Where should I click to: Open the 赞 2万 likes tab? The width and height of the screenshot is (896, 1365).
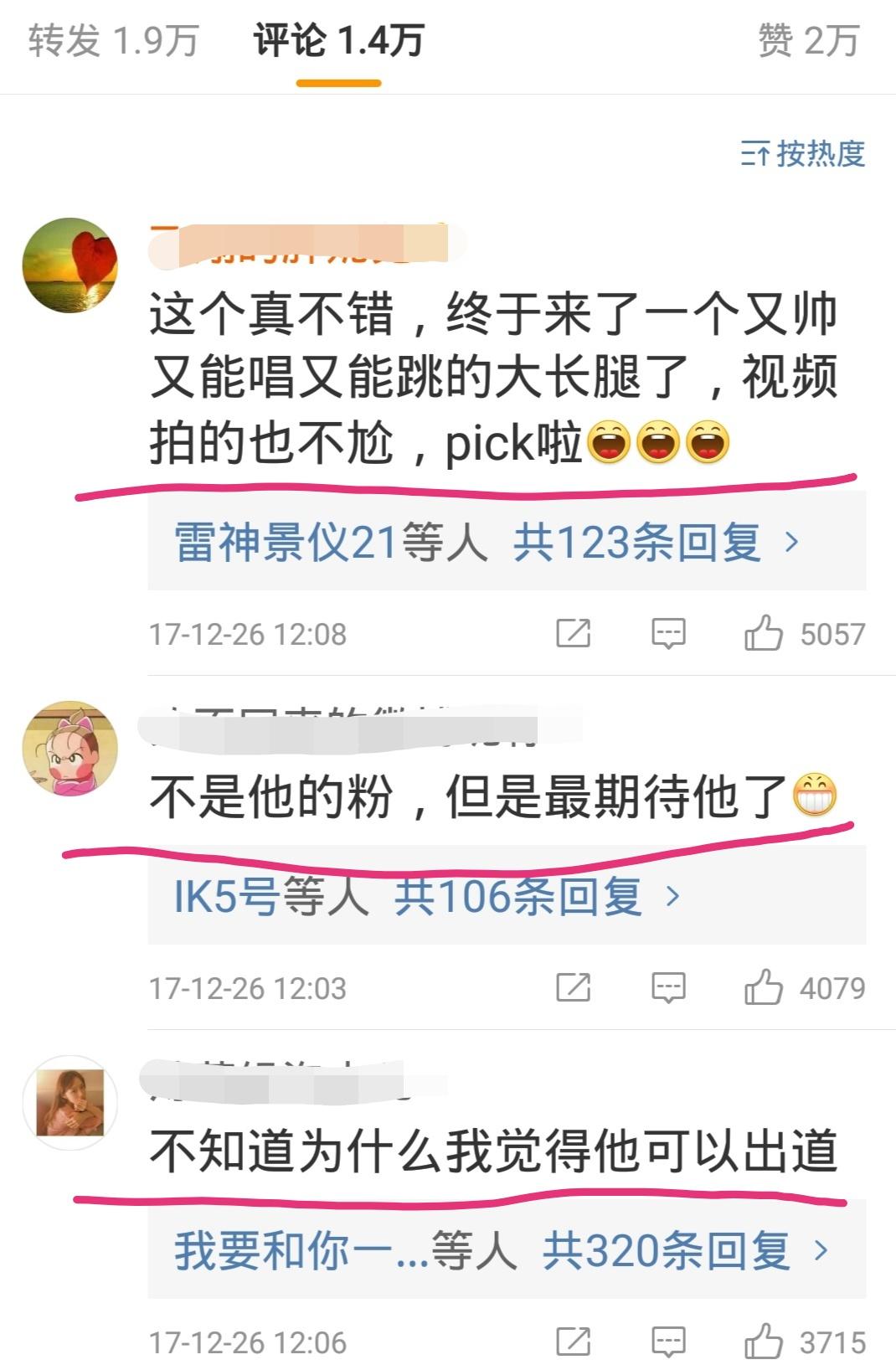(x=808, y=41)
